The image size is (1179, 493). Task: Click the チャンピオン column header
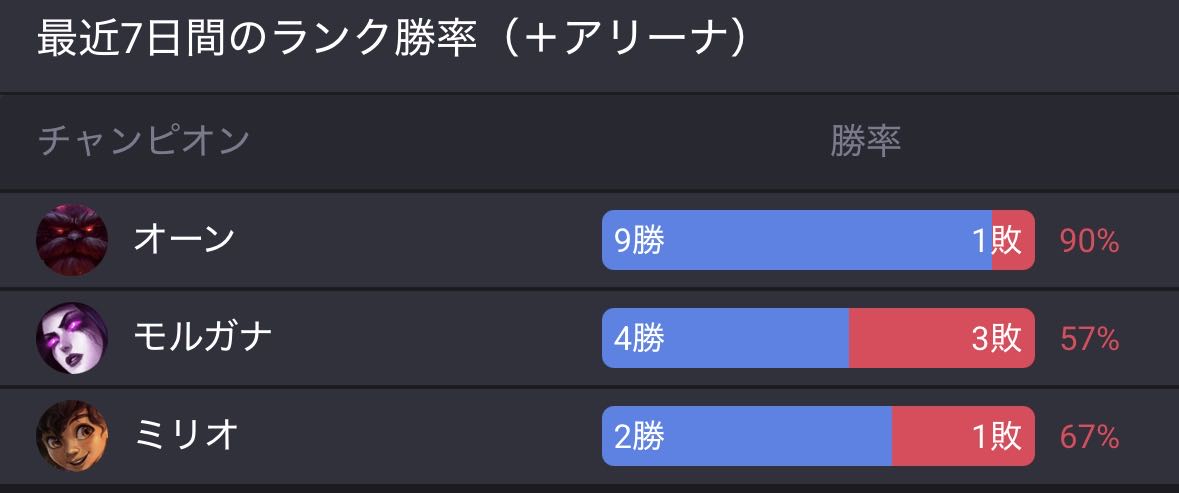(143, 141)
